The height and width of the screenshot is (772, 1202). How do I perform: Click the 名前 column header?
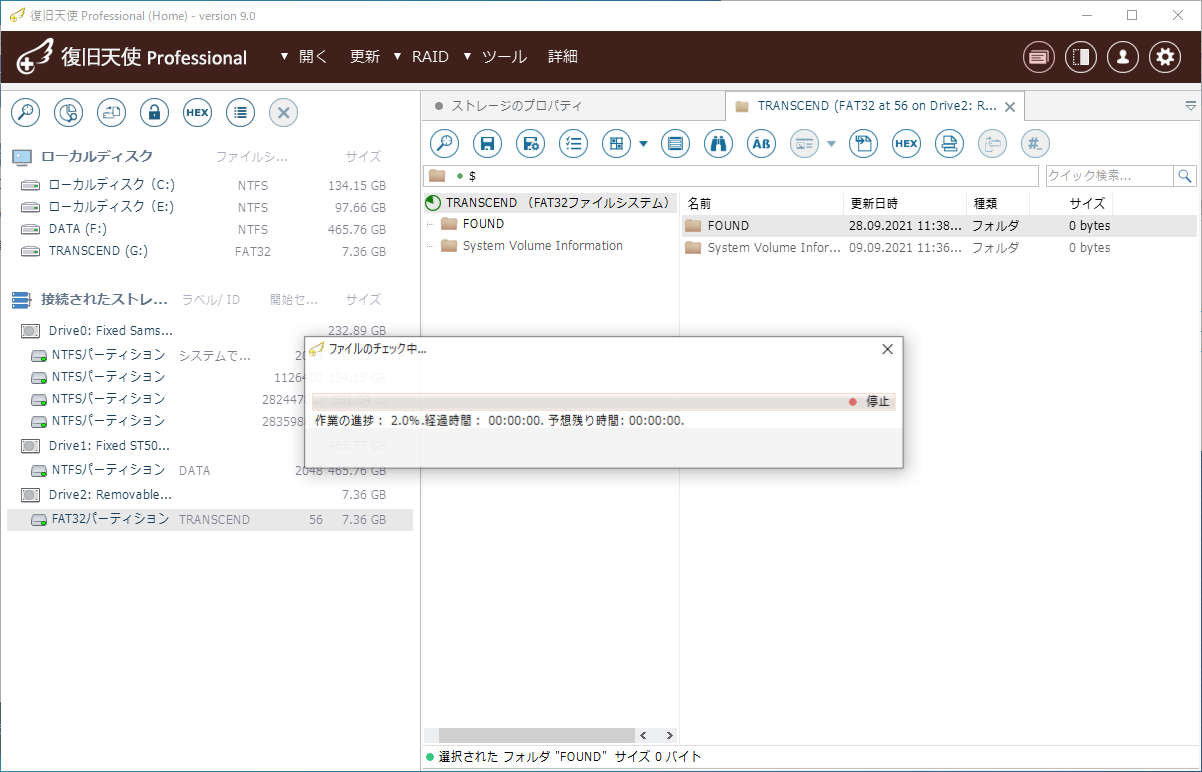(x=762, y=203)
